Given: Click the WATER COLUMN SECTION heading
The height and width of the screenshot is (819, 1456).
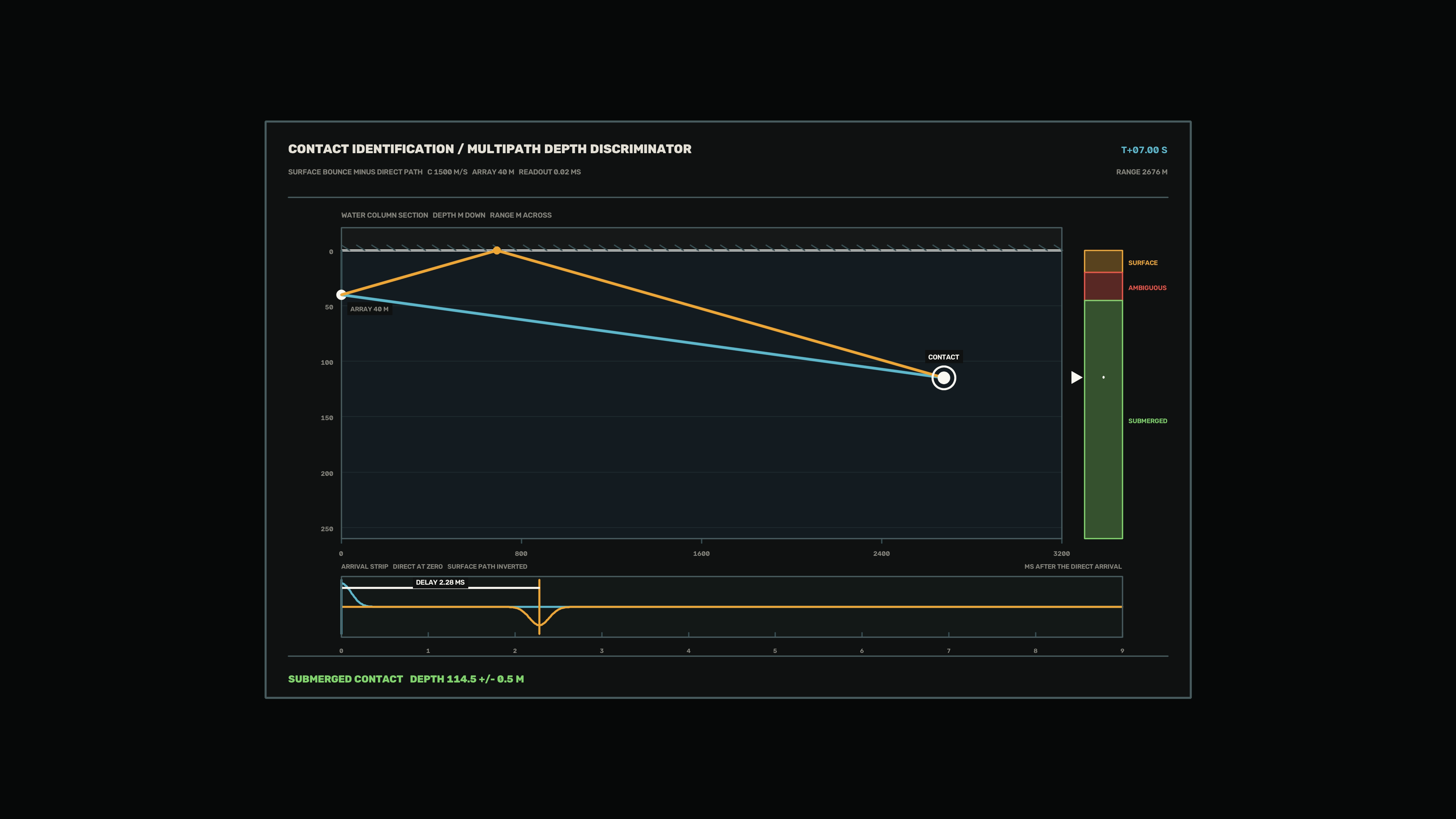Looking at the screenshot, I should pyautogui.click(x=384, y=215).
